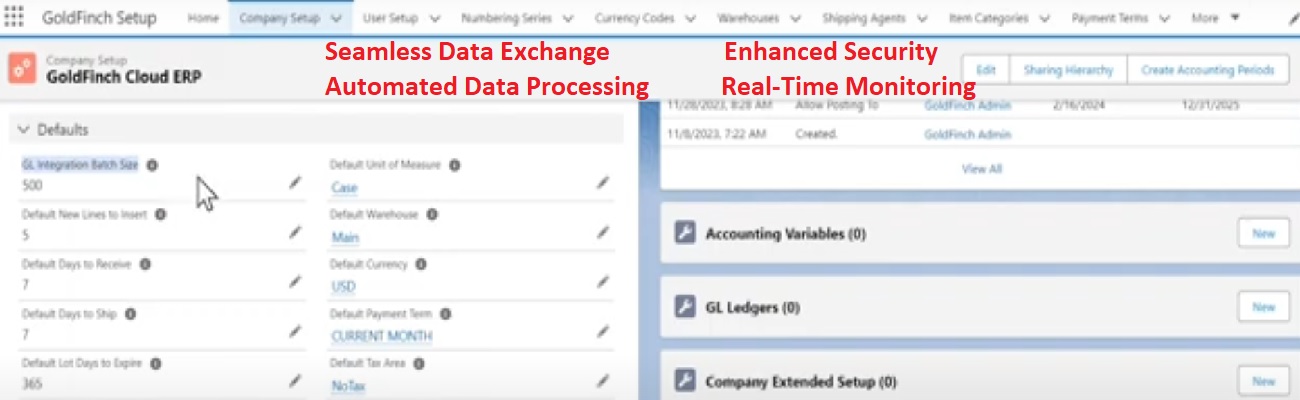Show info for Default New Lines to Insert
Image resolution: width=1300 pixels, height=400 pixels.
(161, 214)
